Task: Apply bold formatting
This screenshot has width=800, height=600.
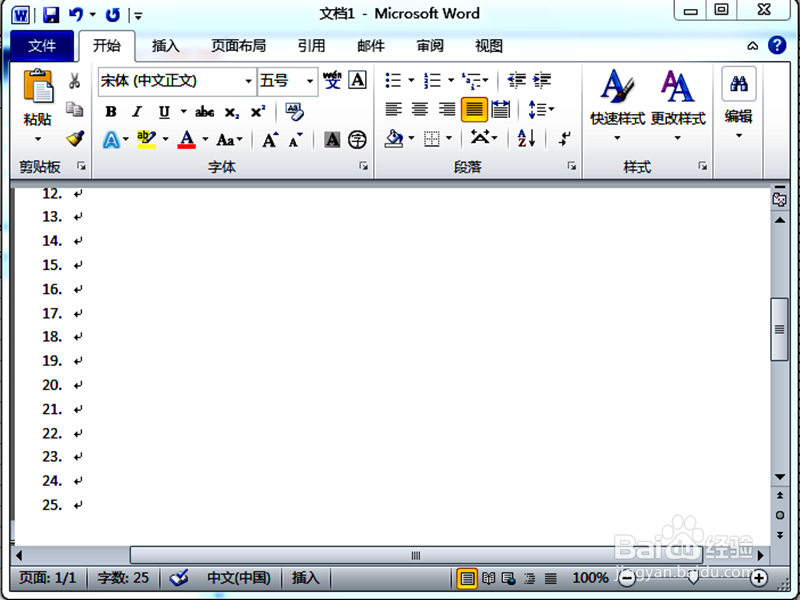Action: pyautogui.click(x=110, y=111)
